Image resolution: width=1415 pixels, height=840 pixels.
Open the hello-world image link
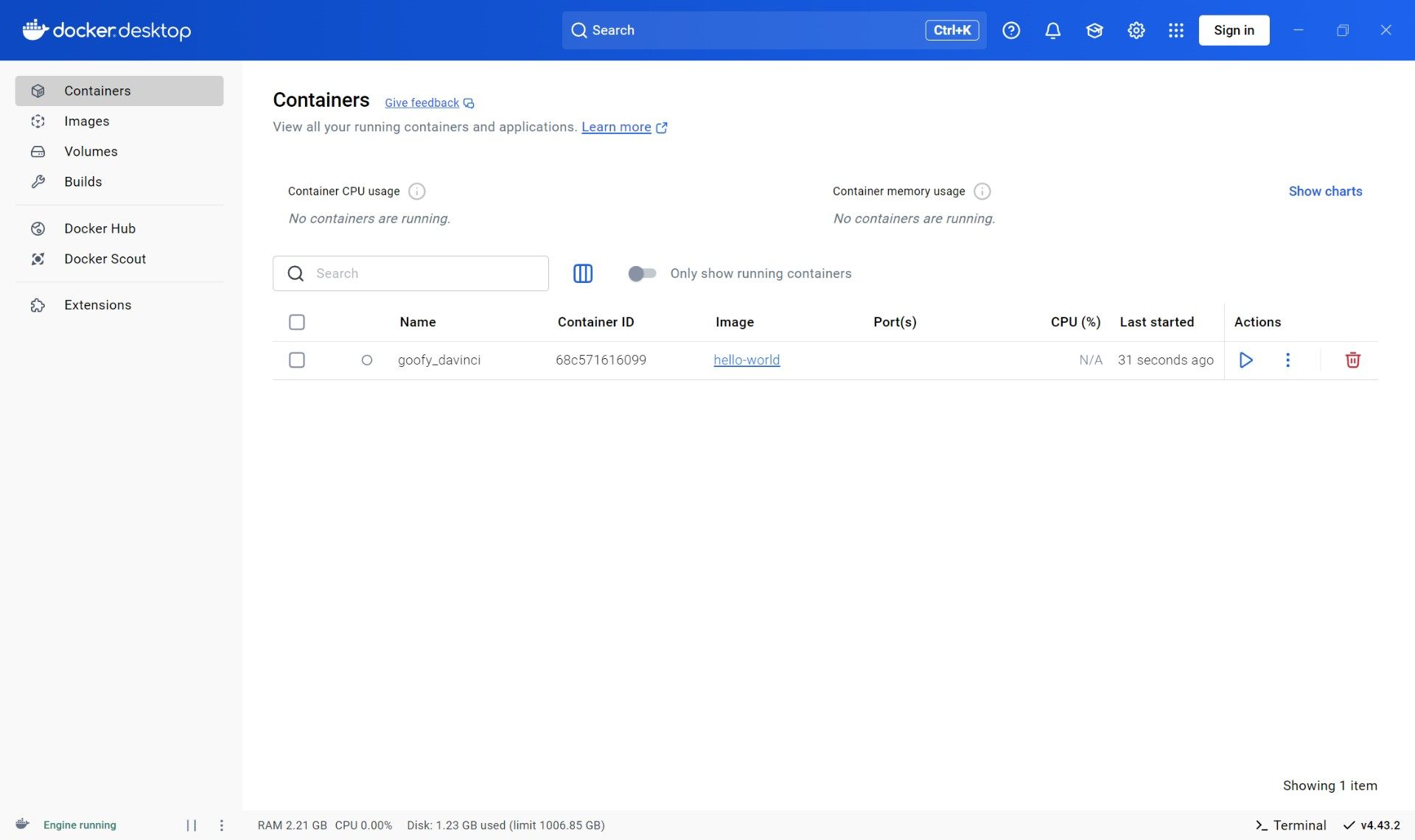pyautogui.click(x=746, y=360)
